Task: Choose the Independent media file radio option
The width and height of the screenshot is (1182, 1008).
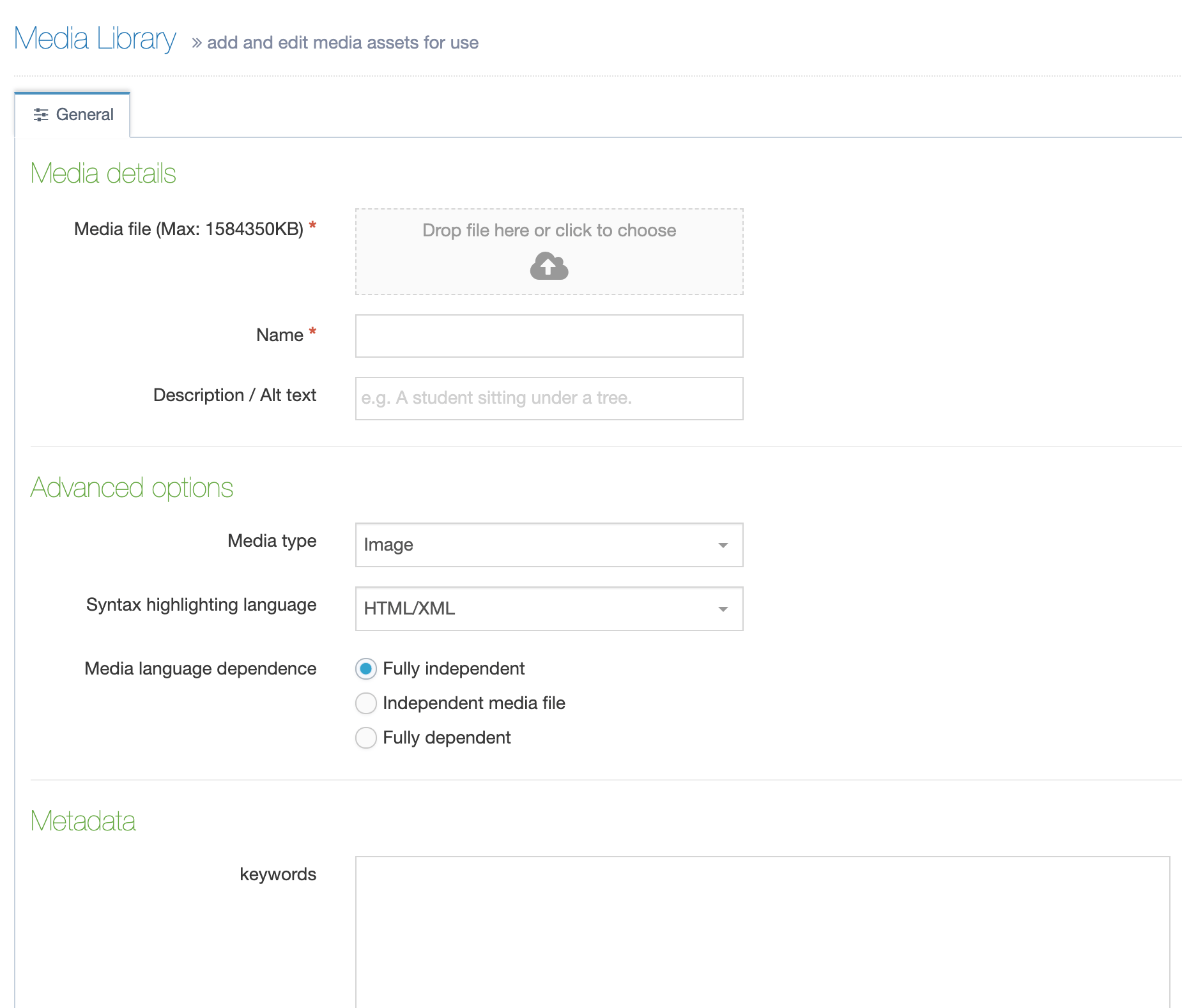Action: point(365,703)
